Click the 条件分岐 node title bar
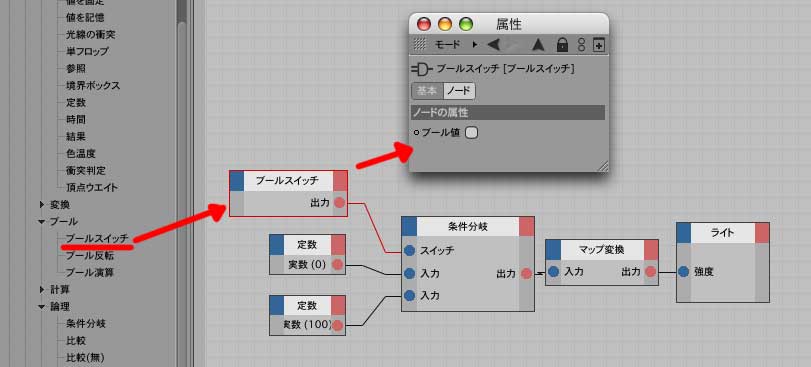This screenshot has width=811, height=367. coord(468,226)
